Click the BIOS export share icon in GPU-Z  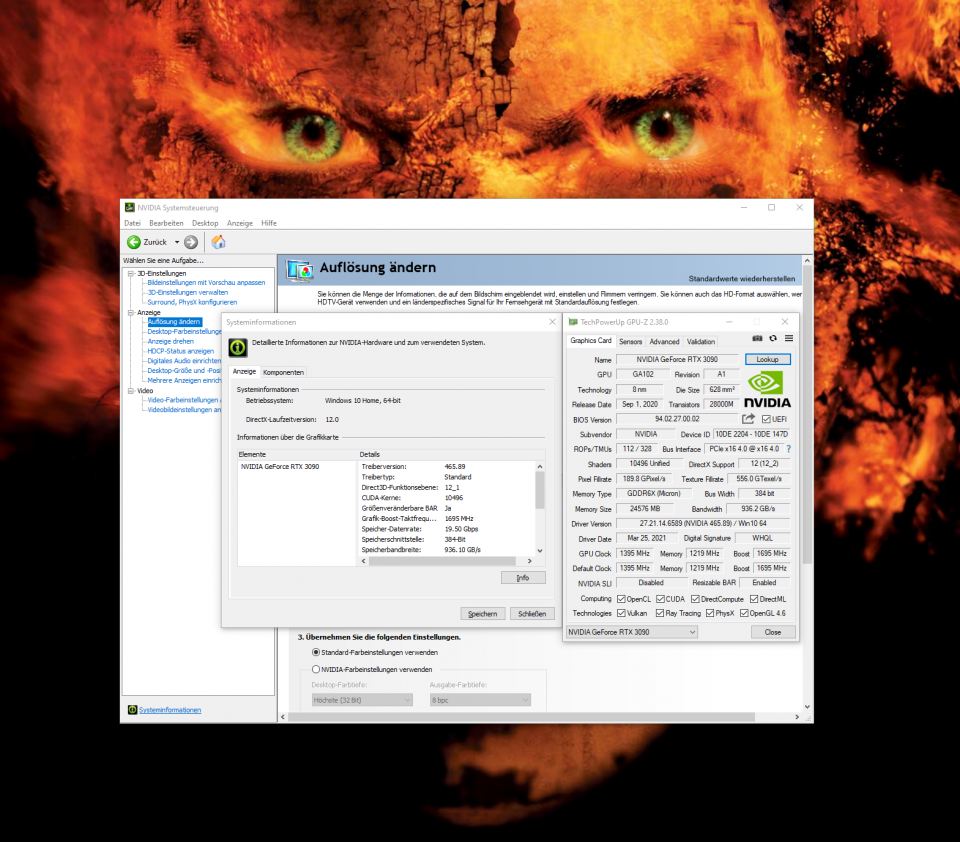tap(748, 419)
